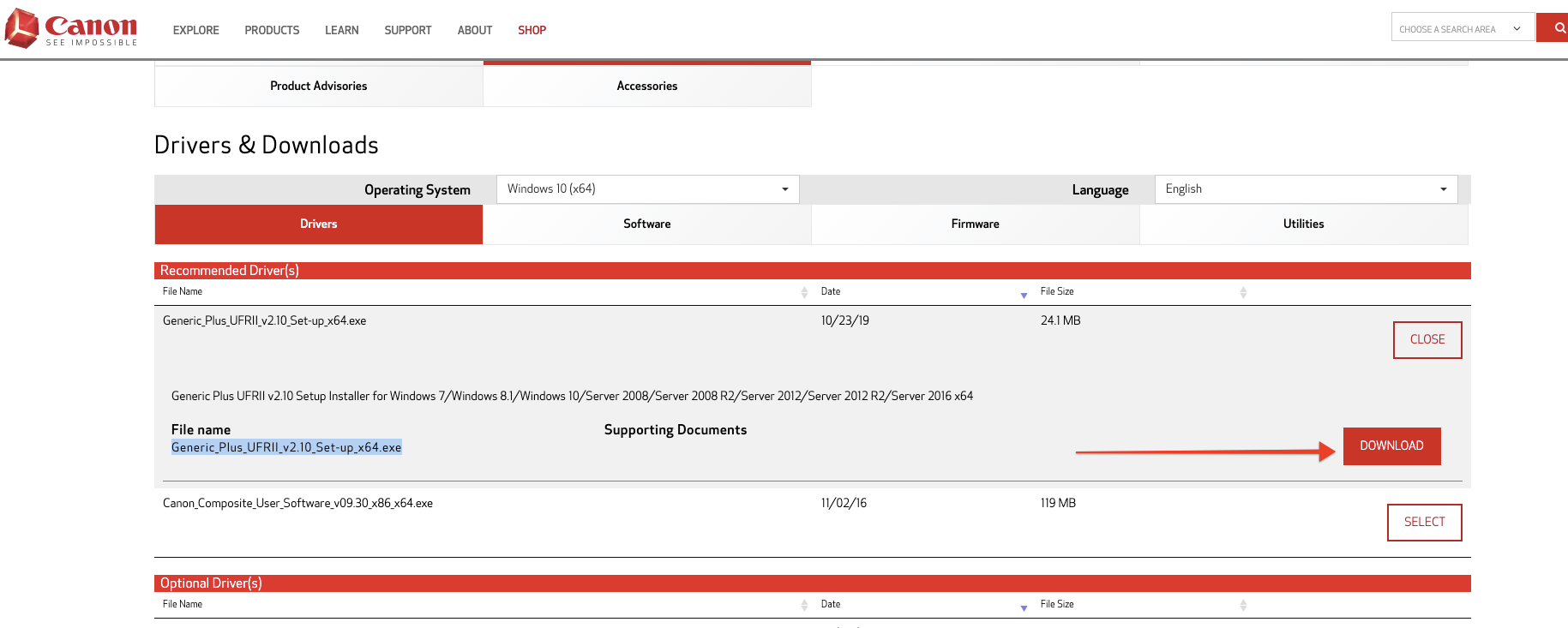The height and width of the screenshot is (628, 1568).
Task: Open the PRODUCTS menu
Action: [x=272, y=30]
